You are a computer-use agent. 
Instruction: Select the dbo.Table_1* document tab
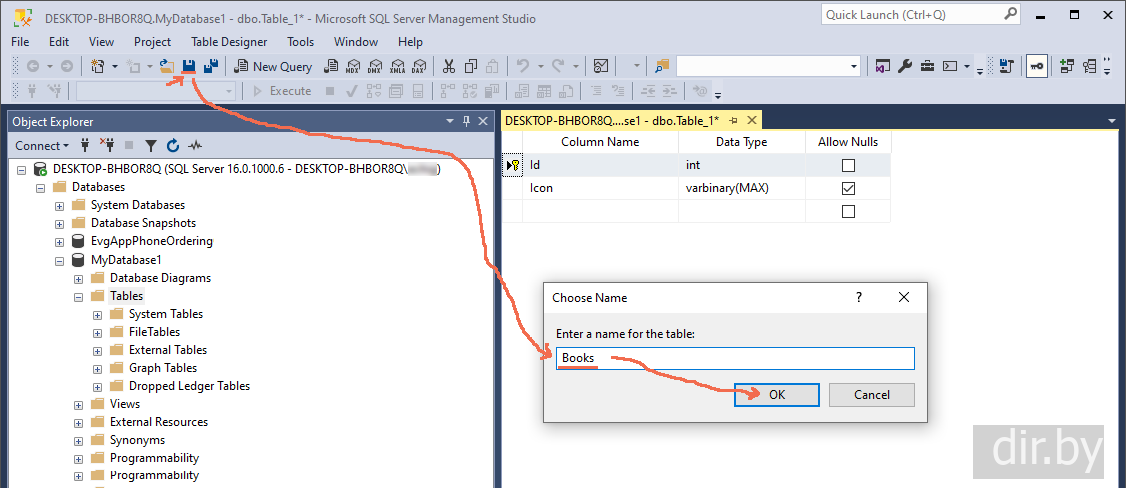coord(612,121)
